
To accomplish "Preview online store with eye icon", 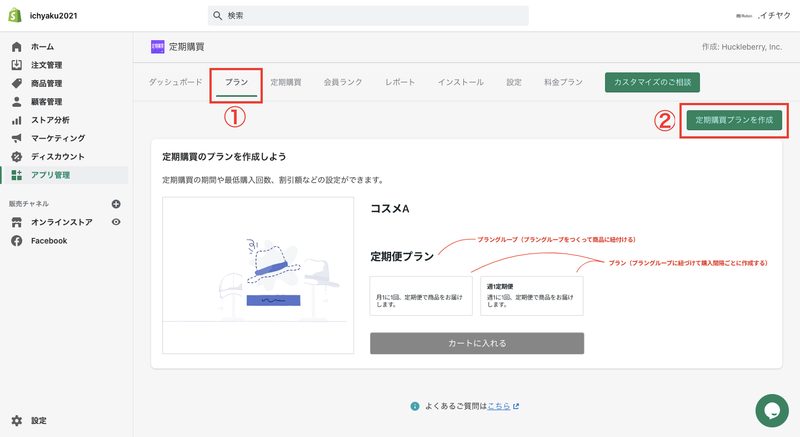I will coord(116,222).
